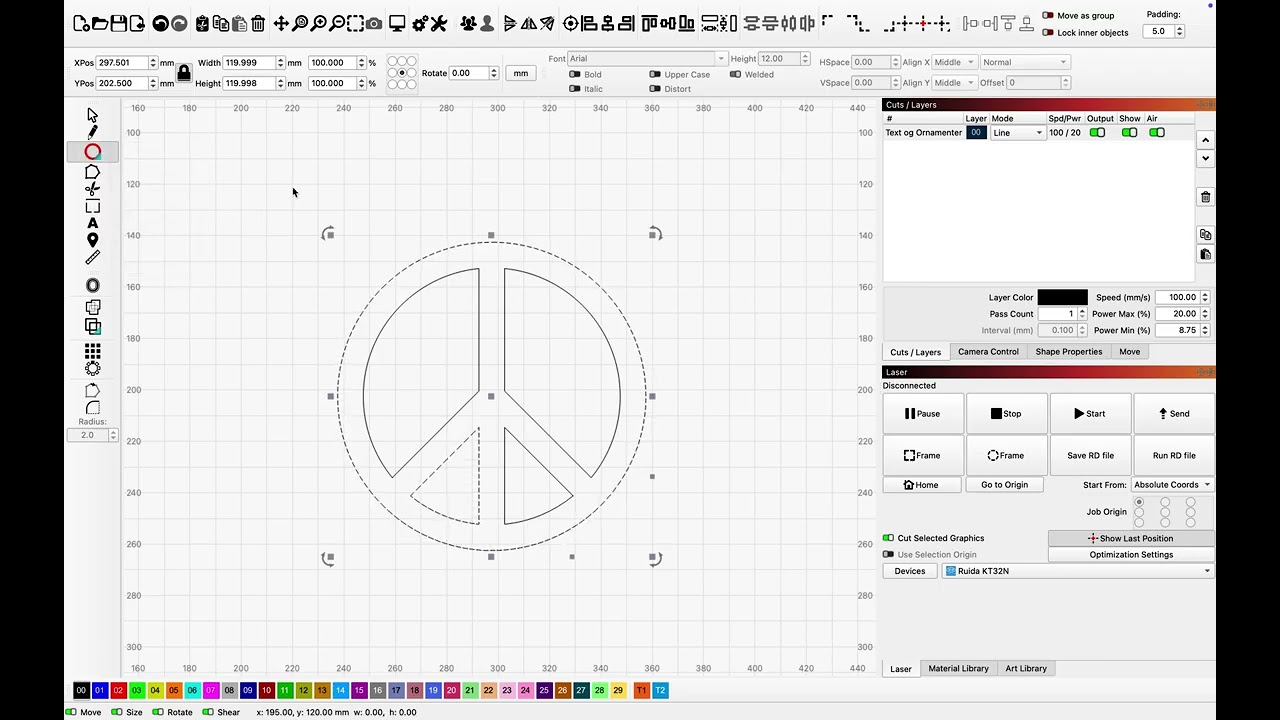Open settings gears icon
The image size is (1280, 720).
point(420,23)
